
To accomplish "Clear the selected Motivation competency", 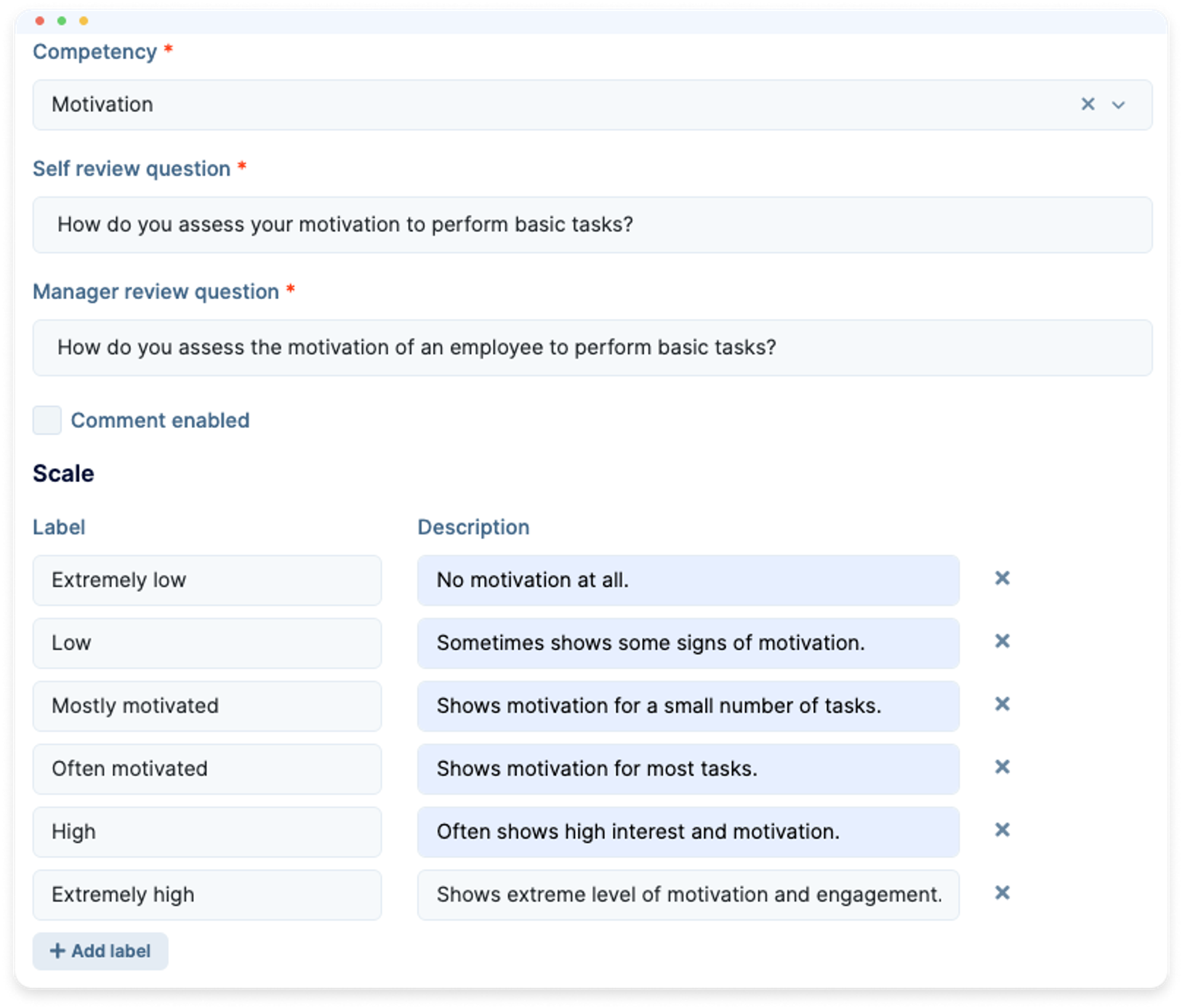I will 1087,104.
